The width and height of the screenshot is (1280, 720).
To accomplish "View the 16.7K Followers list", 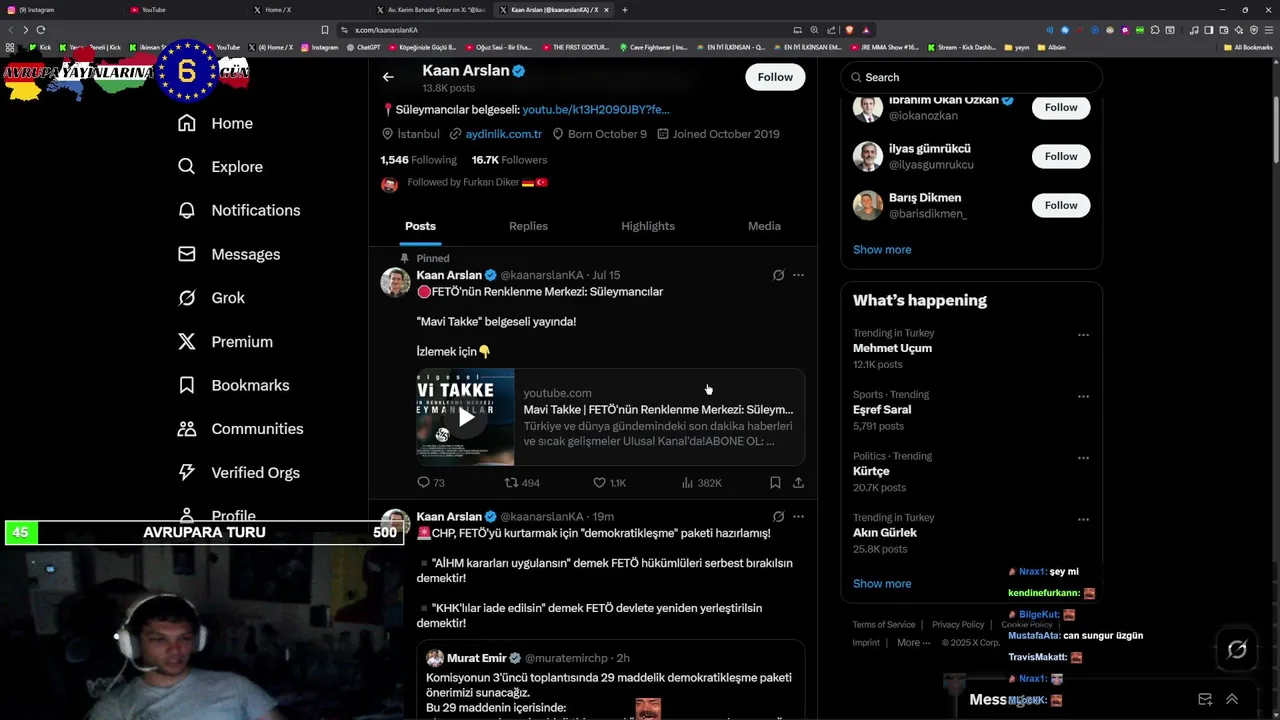I will point(509,160).
